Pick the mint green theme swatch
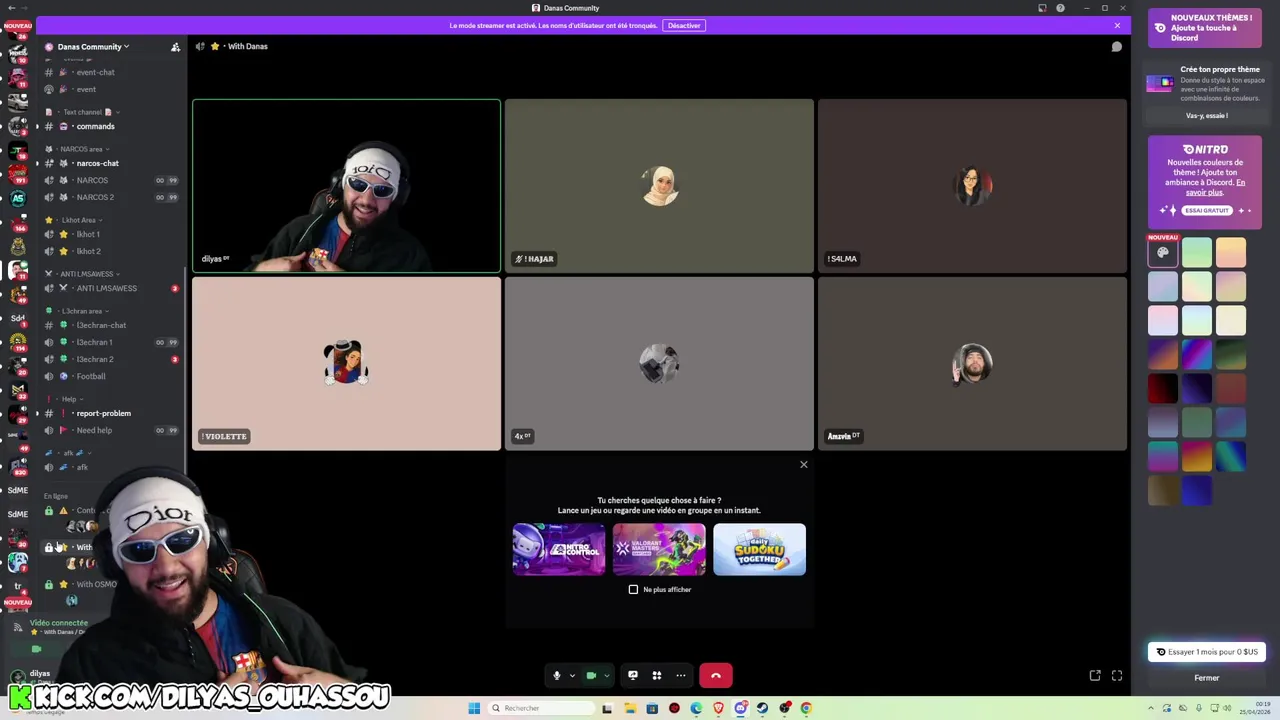The width and height of the screenshot is (1280, 720). (x=1197, y=253)
